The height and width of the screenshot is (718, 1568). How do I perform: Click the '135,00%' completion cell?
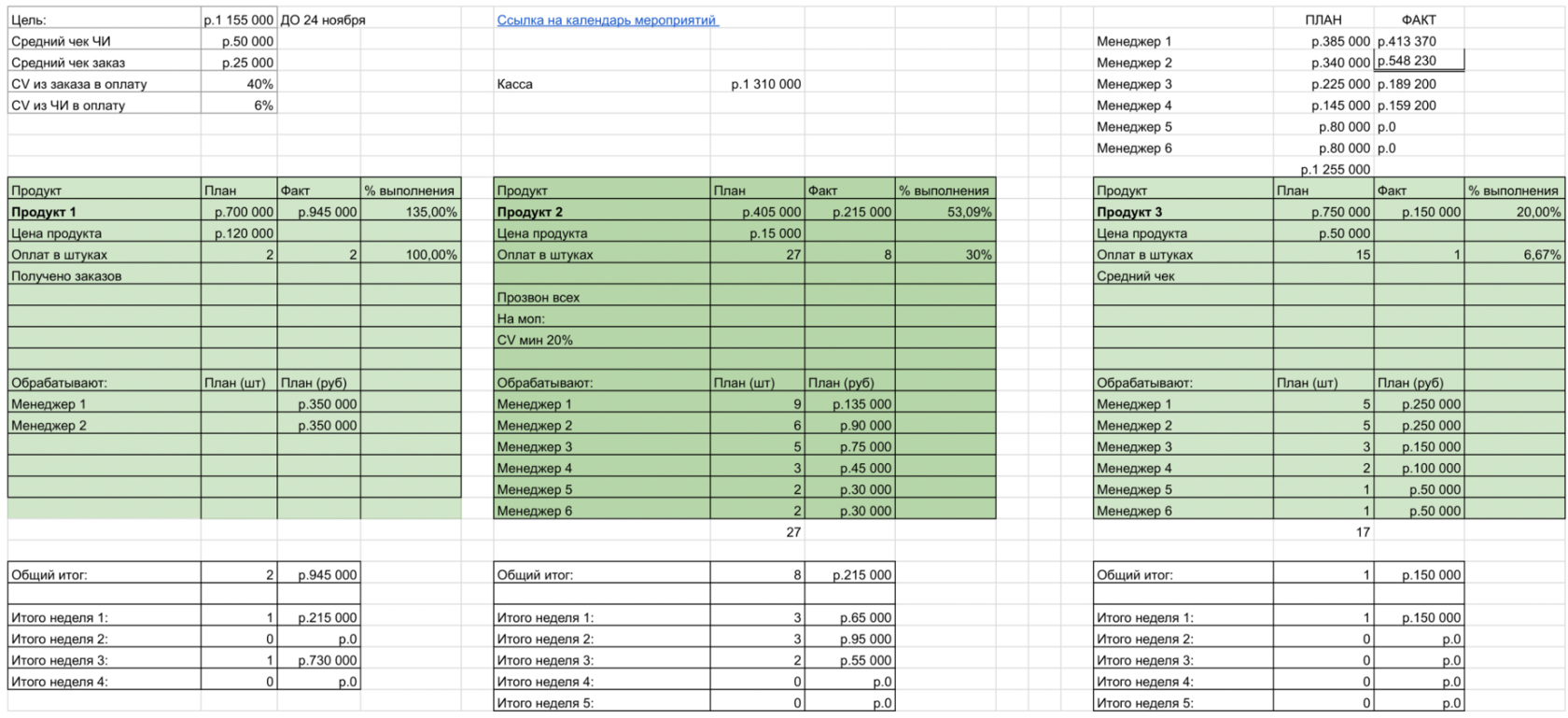pos(411,212)
